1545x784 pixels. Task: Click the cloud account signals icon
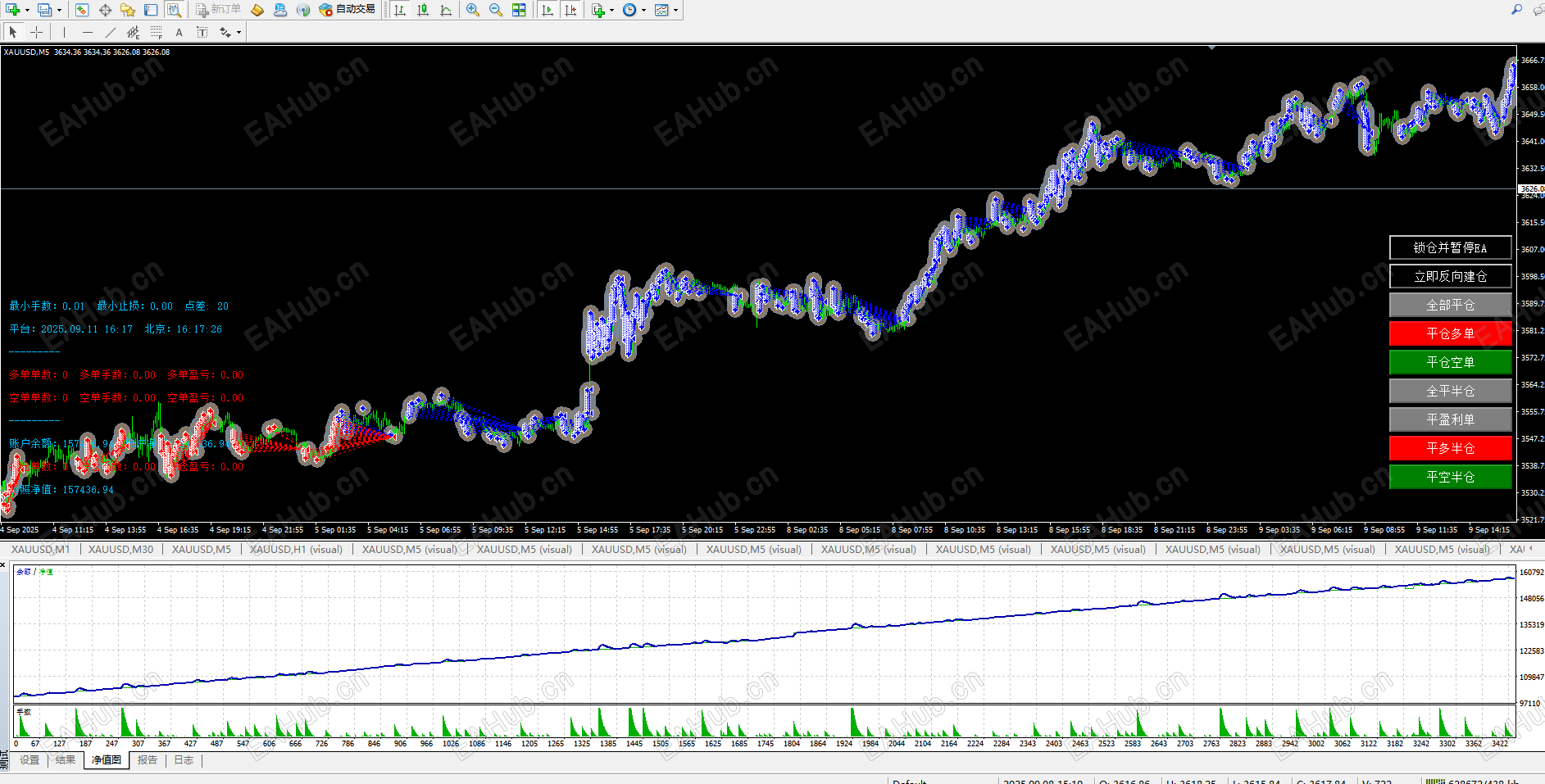(x=280, y=10)
